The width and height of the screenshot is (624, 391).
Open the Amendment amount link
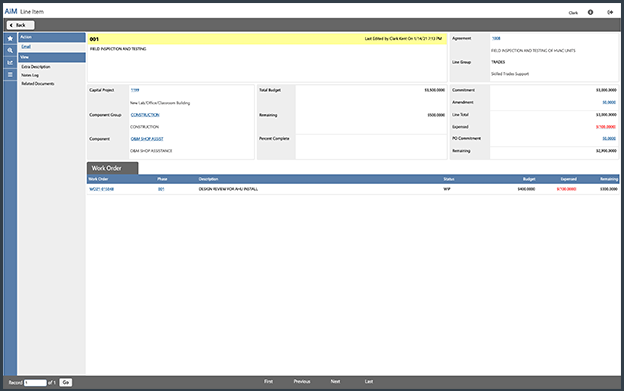click(x=609, y=103)
